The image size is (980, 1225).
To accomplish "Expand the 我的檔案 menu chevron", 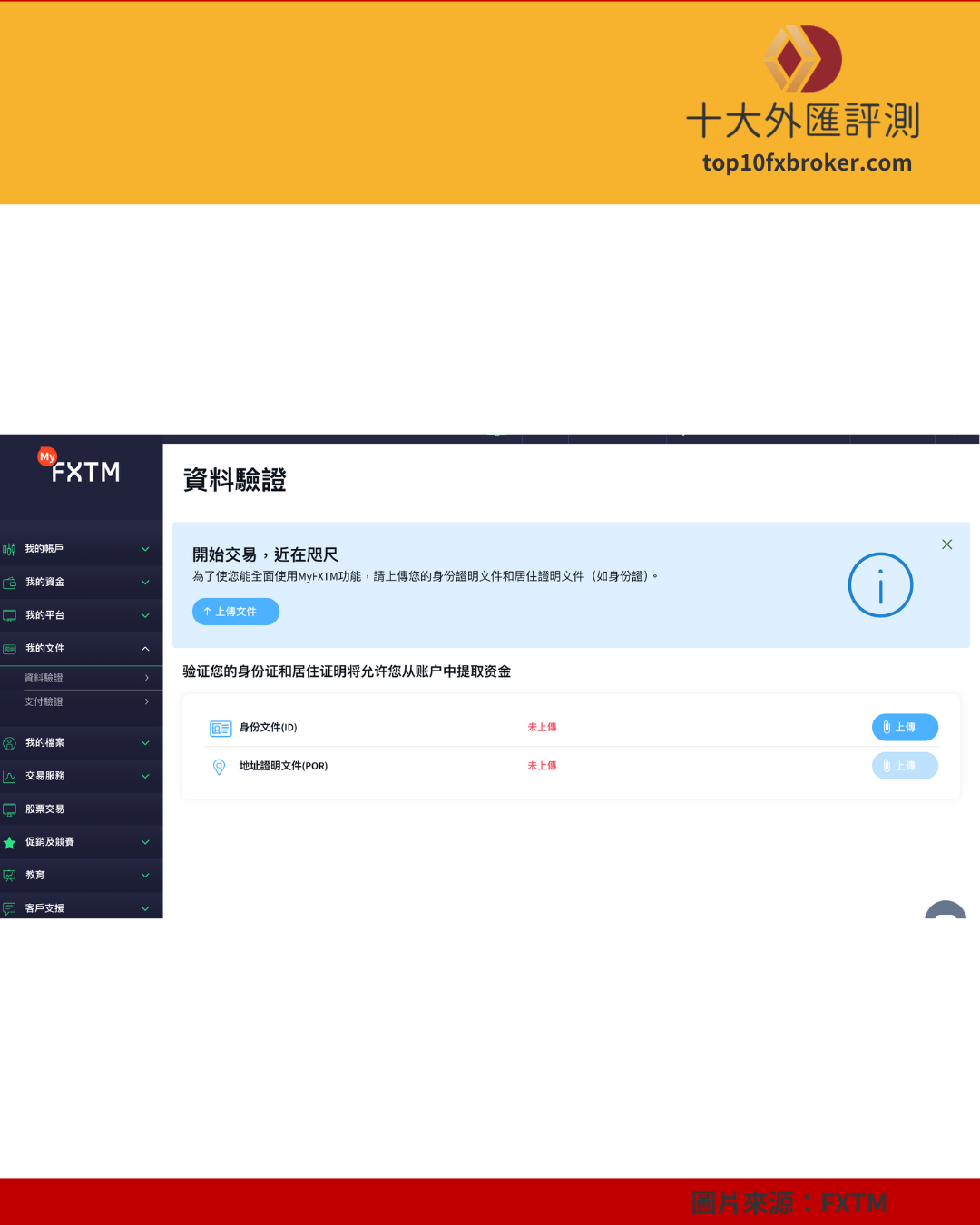I will 145,743.
